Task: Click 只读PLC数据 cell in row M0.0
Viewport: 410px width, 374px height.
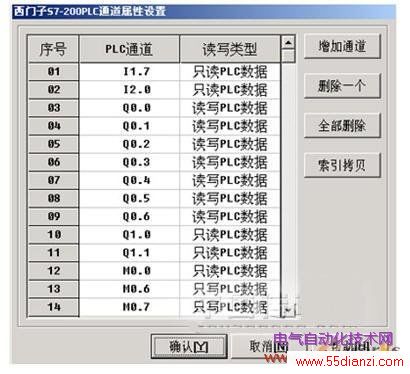Action: coord(230,271)
